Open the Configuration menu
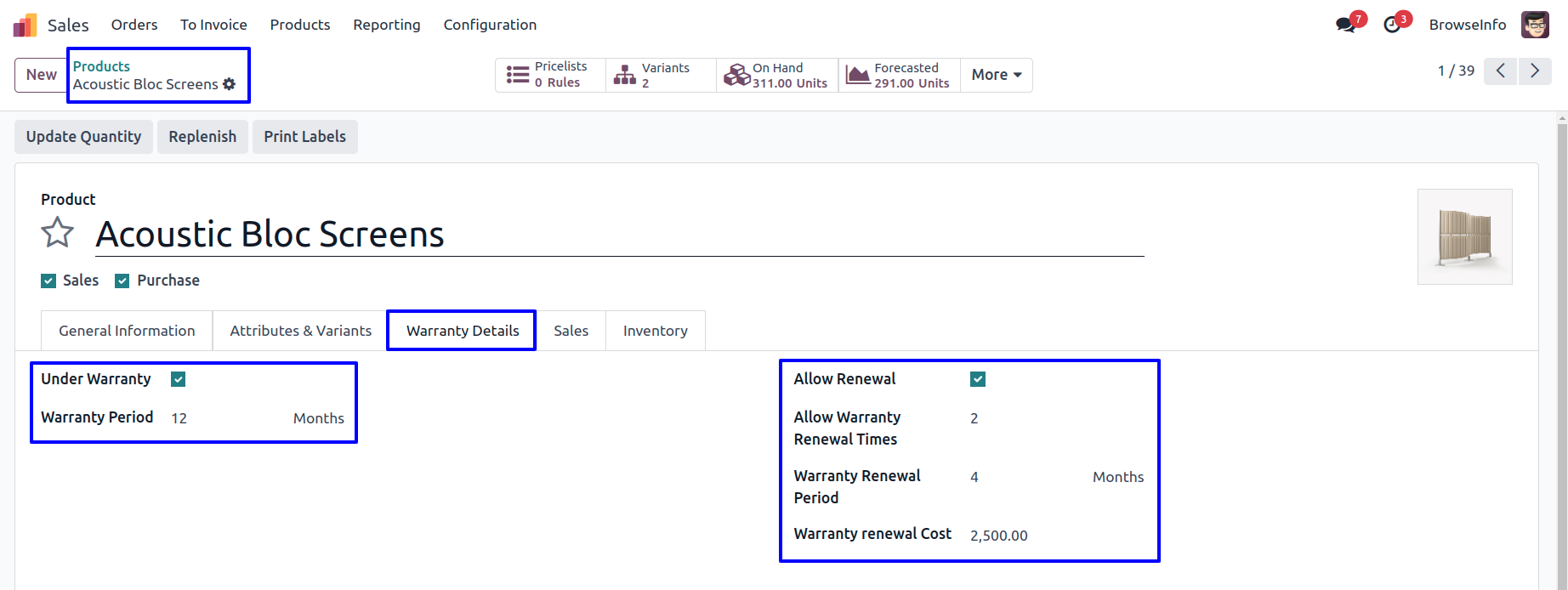The width and height of the screenshot is (1568, 590). pyautogui.click(x=490, y=25)
